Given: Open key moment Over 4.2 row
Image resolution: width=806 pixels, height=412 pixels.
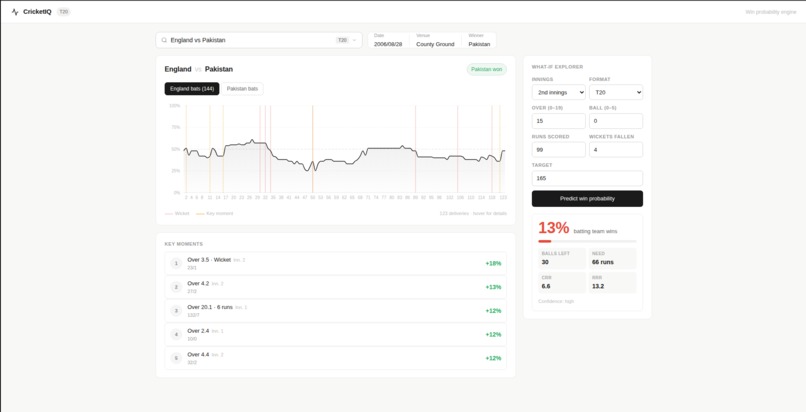Looking at the screenshot, I should (336, 287).
